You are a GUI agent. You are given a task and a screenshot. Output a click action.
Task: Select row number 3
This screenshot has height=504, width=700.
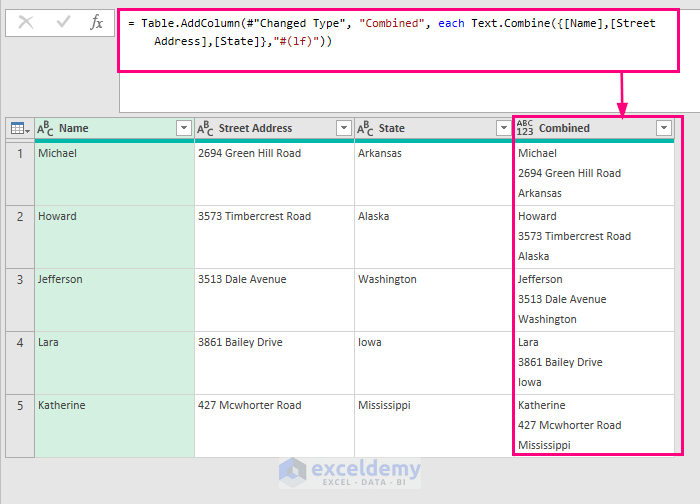tap(20, 300)
